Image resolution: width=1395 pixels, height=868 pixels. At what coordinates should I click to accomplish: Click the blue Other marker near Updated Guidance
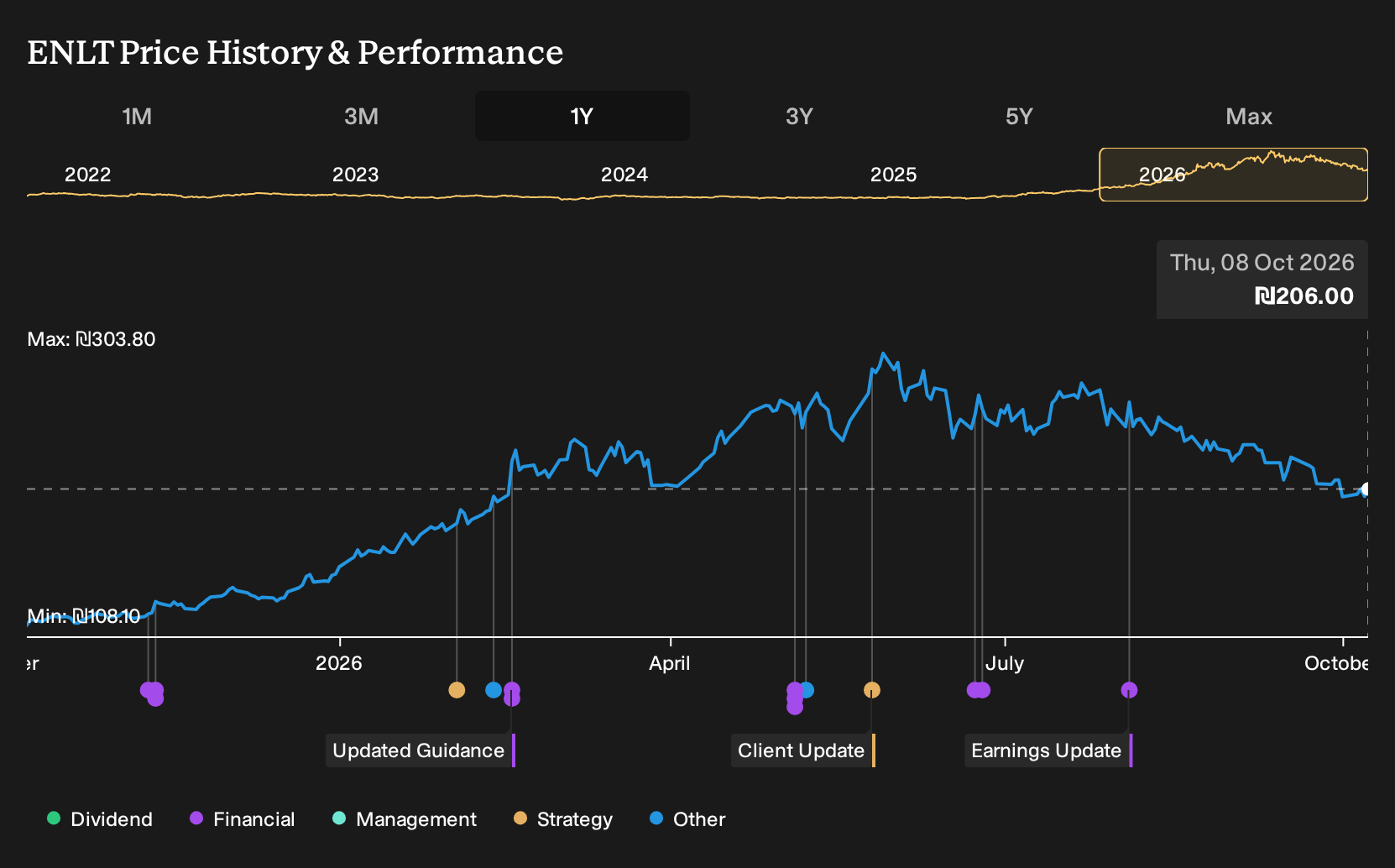pos(494,690)
